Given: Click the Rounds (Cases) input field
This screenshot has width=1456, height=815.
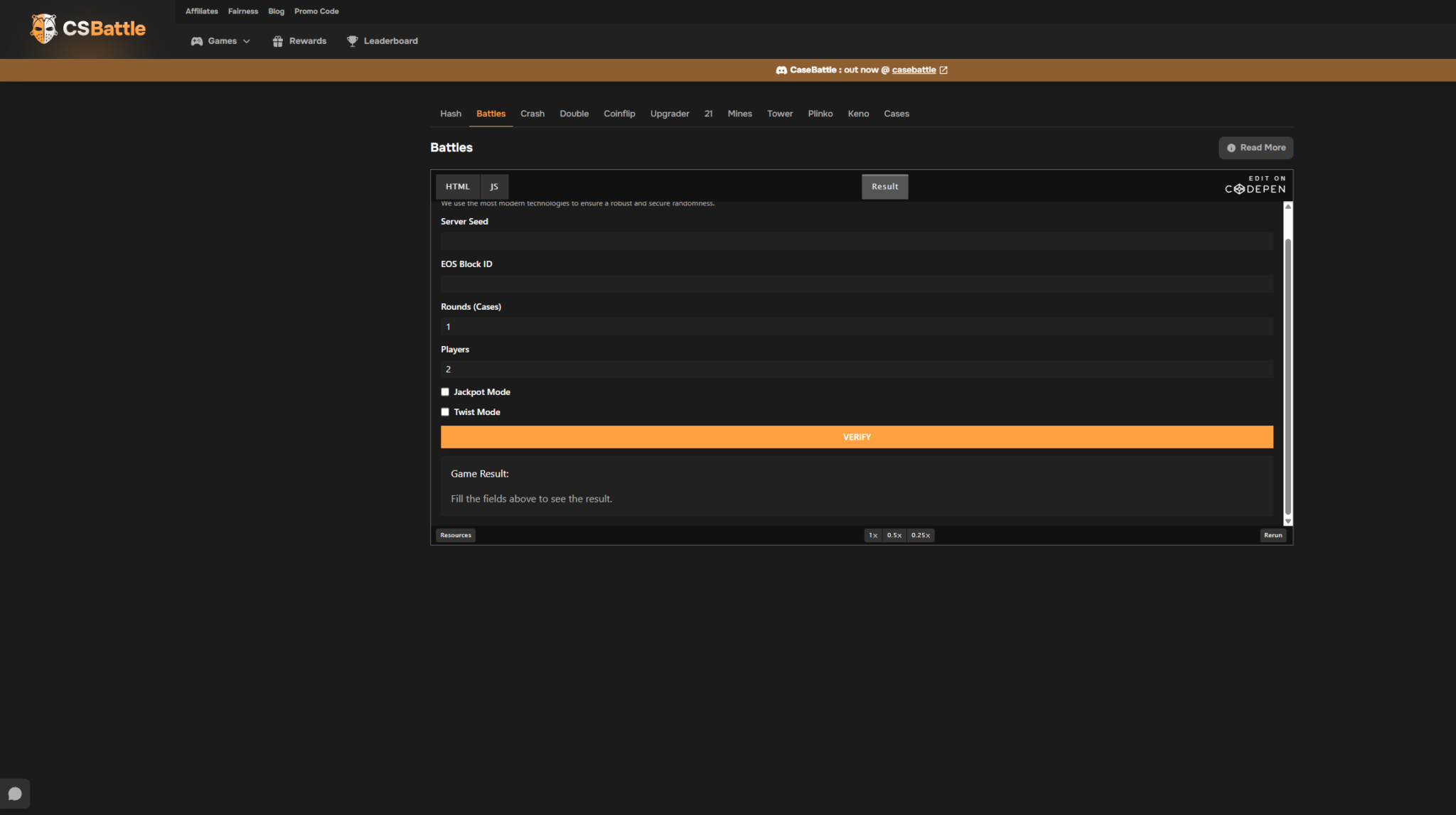Looking at the screenshot, I should [x=857, y=327].
